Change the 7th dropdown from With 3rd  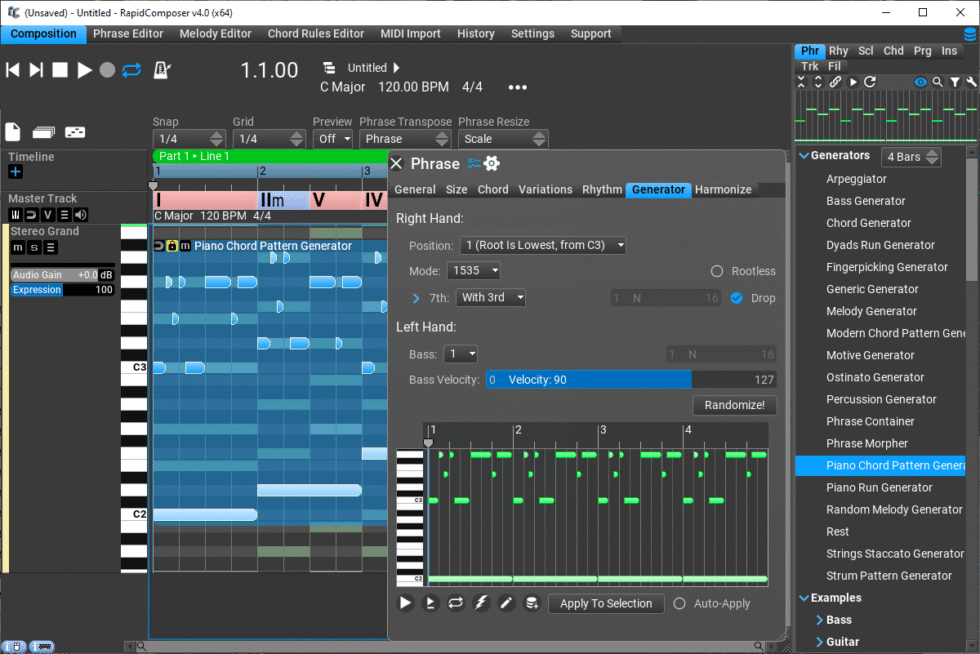coord(490,297)
